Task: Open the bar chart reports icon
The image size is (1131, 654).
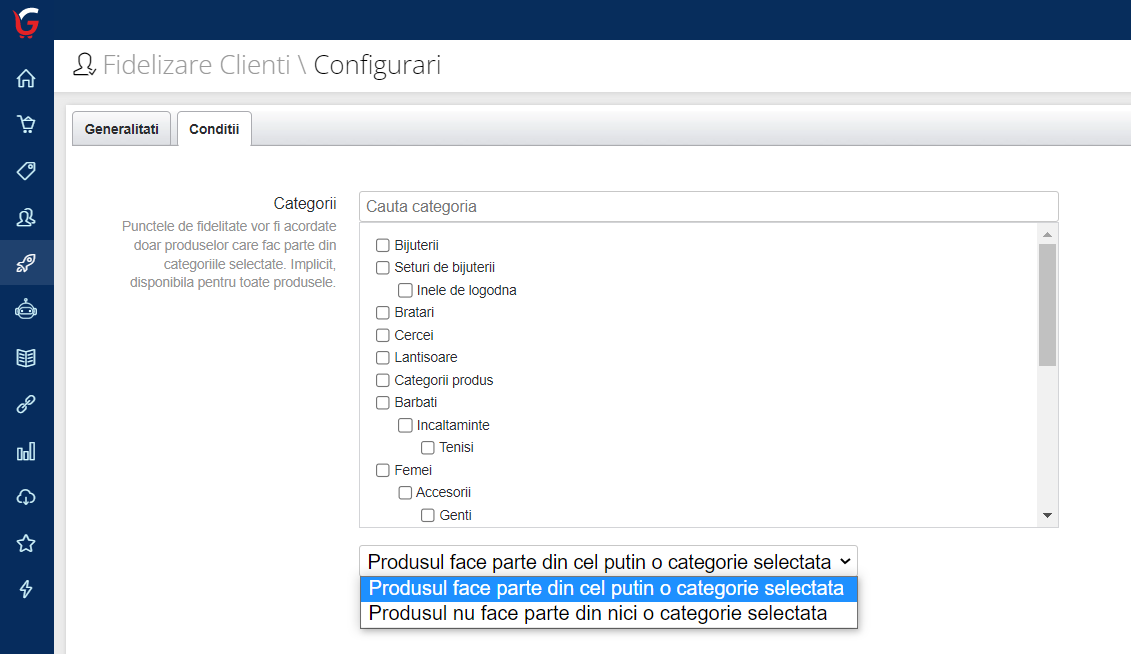Action: (x=26, y=451)
